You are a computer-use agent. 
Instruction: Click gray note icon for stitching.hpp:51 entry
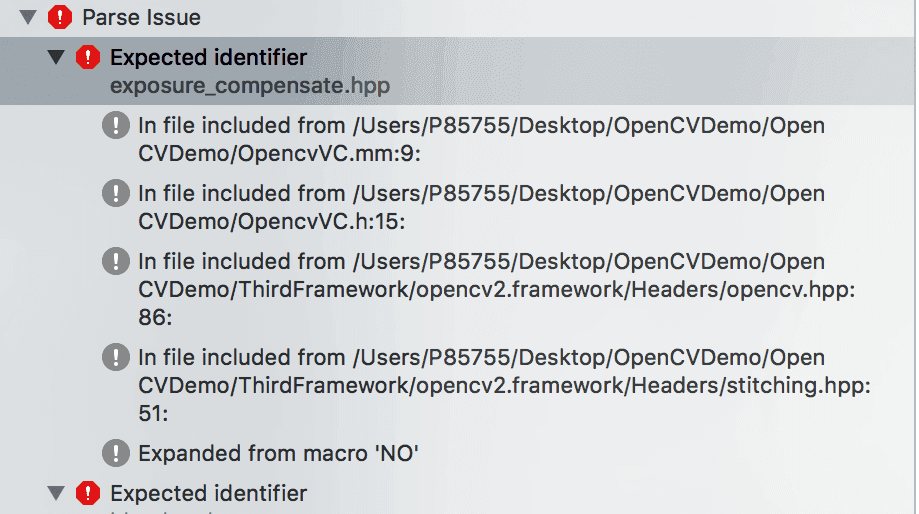(x=116, y=357)
